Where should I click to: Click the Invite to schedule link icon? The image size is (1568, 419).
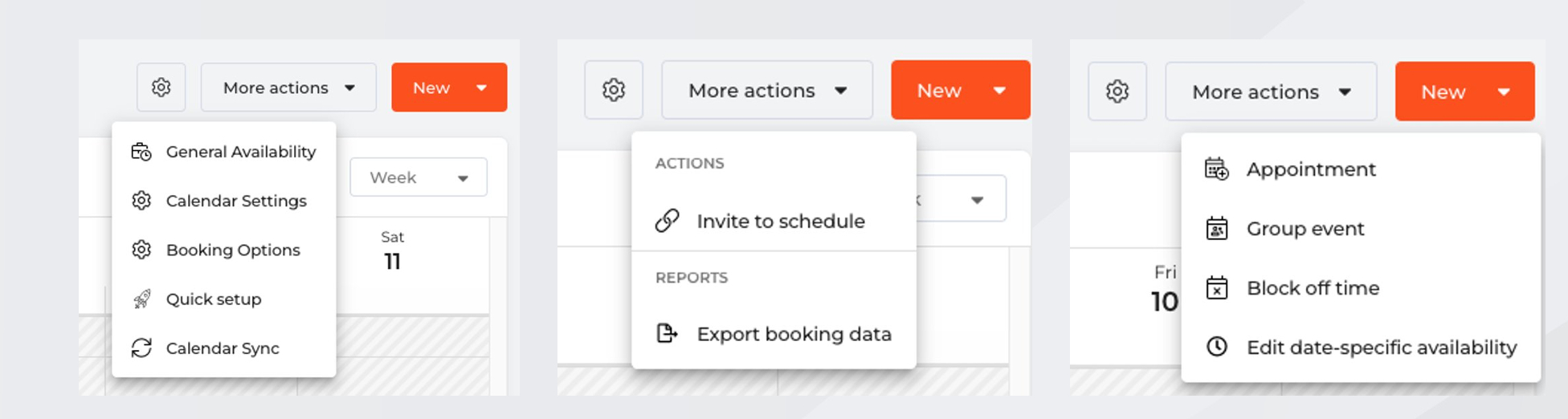tap(667, 221)
